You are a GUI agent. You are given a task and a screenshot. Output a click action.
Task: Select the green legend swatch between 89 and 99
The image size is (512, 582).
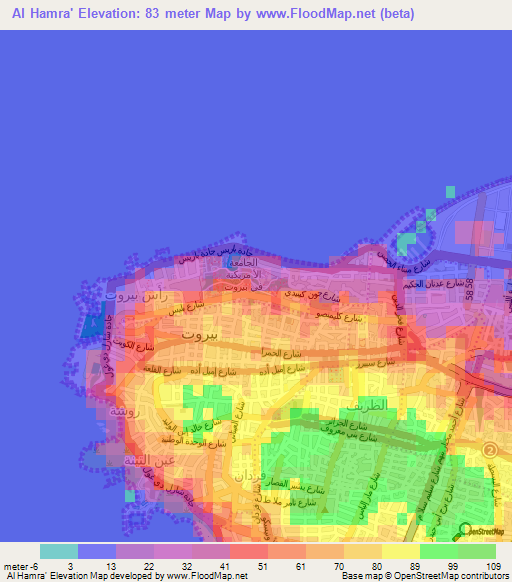pyautogui.click(x=439, y=551)
